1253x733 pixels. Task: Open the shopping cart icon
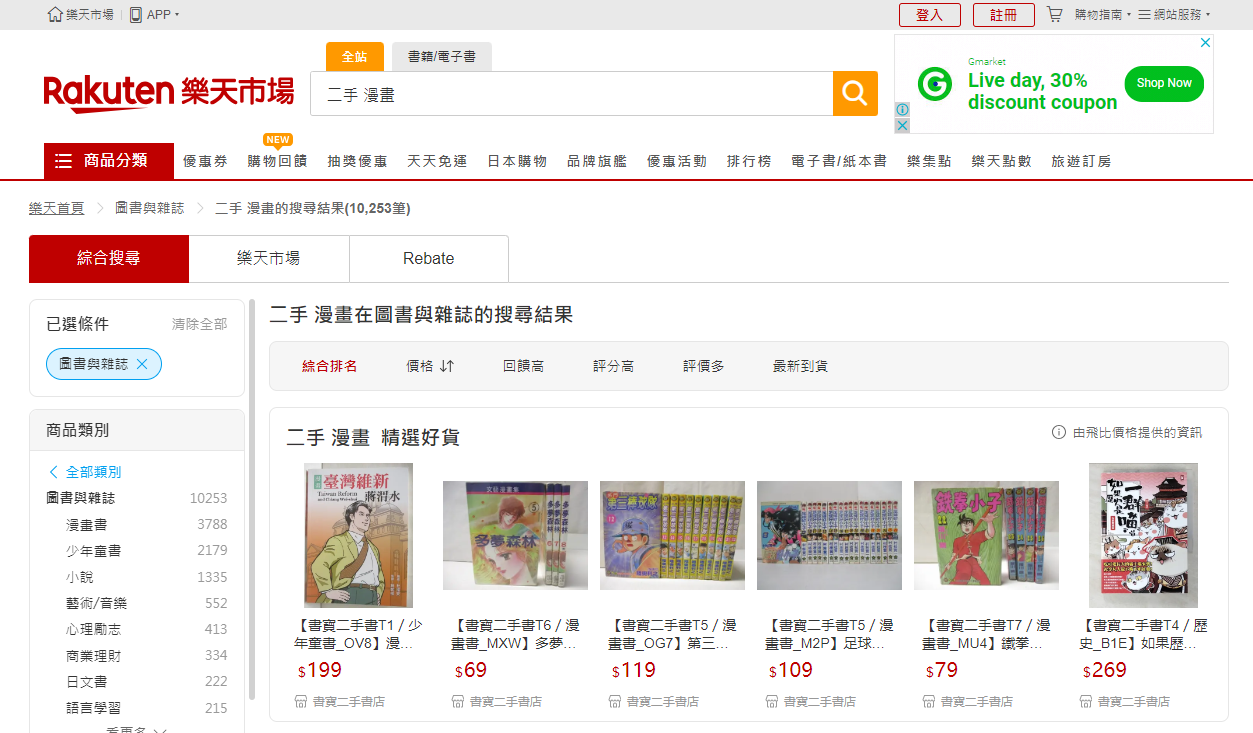1054,14
